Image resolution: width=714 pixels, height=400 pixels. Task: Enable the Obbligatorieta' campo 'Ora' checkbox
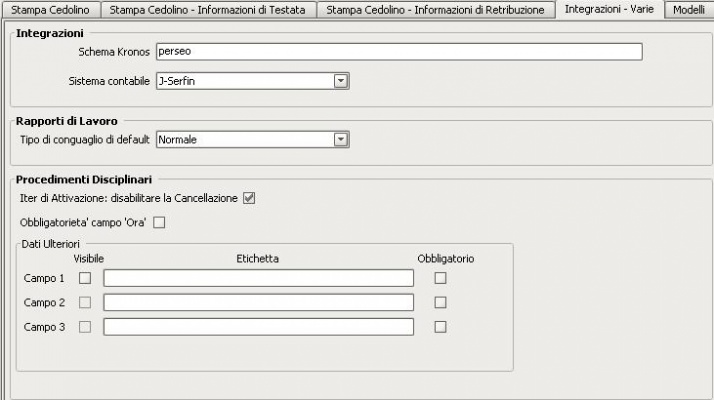click(158, 222)
